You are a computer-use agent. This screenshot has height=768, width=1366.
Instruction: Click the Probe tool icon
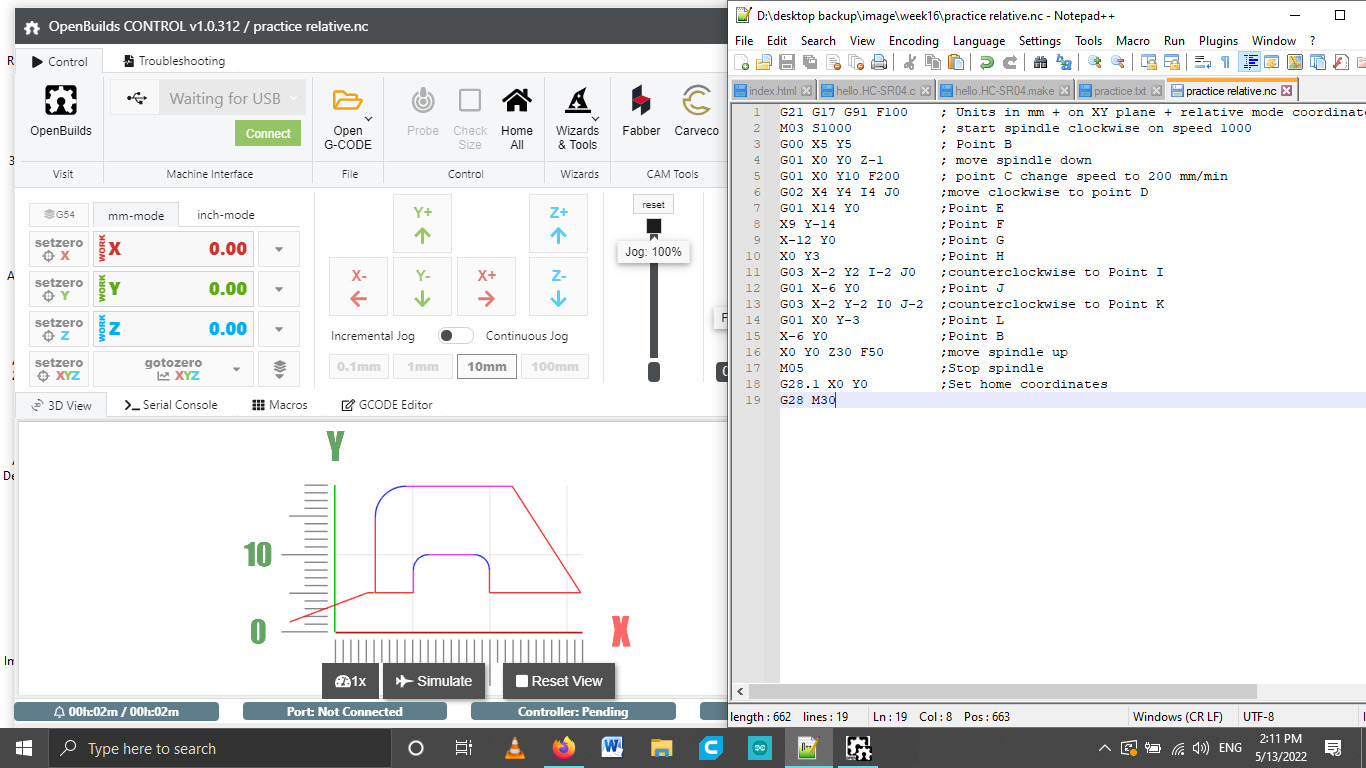point(423,100)
